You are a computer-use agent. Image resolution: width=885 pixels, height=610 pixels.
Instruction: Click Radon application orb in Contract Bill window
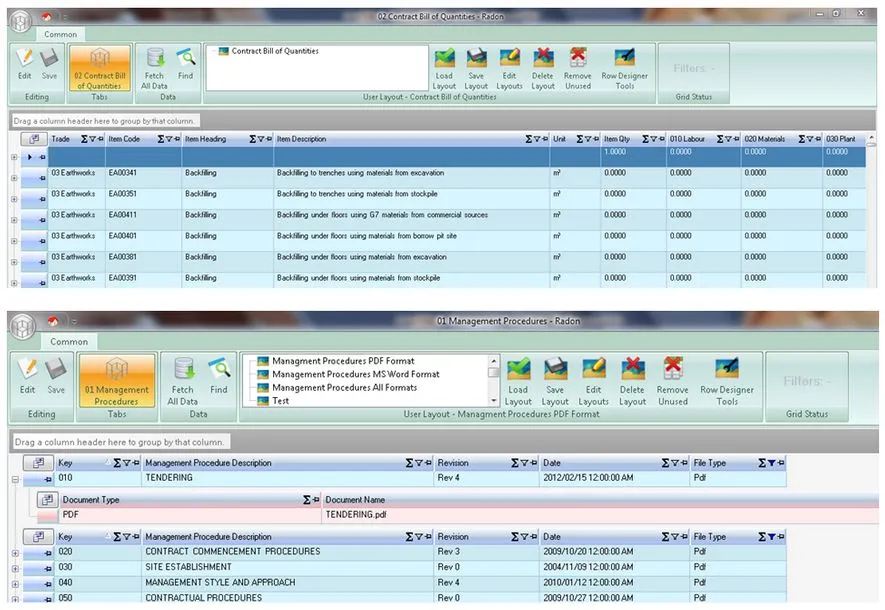[21, 22]
